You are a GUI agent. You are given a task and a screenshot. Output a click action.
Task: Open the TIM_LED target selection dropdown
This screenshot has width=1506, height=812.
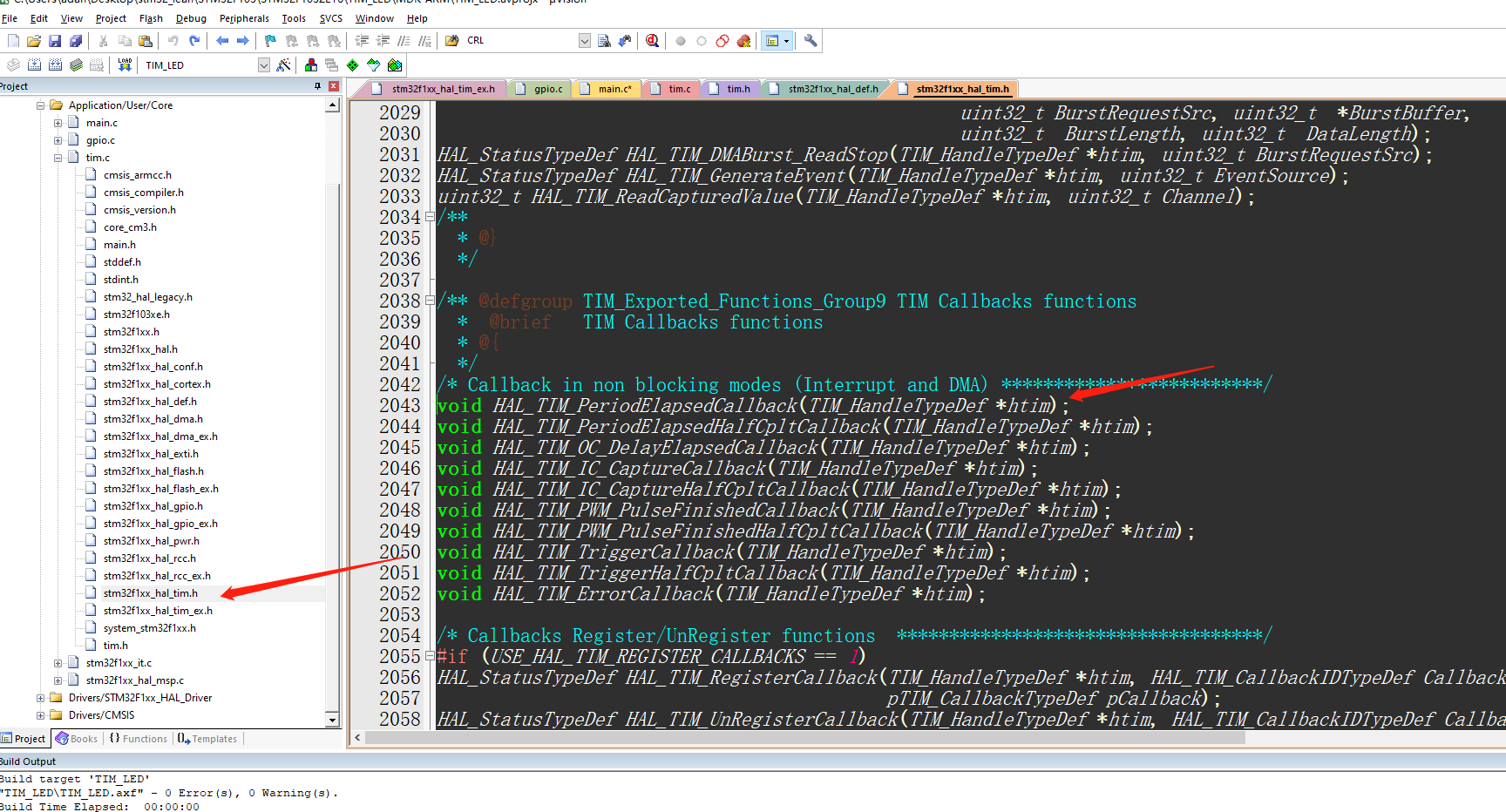(264, 65)
